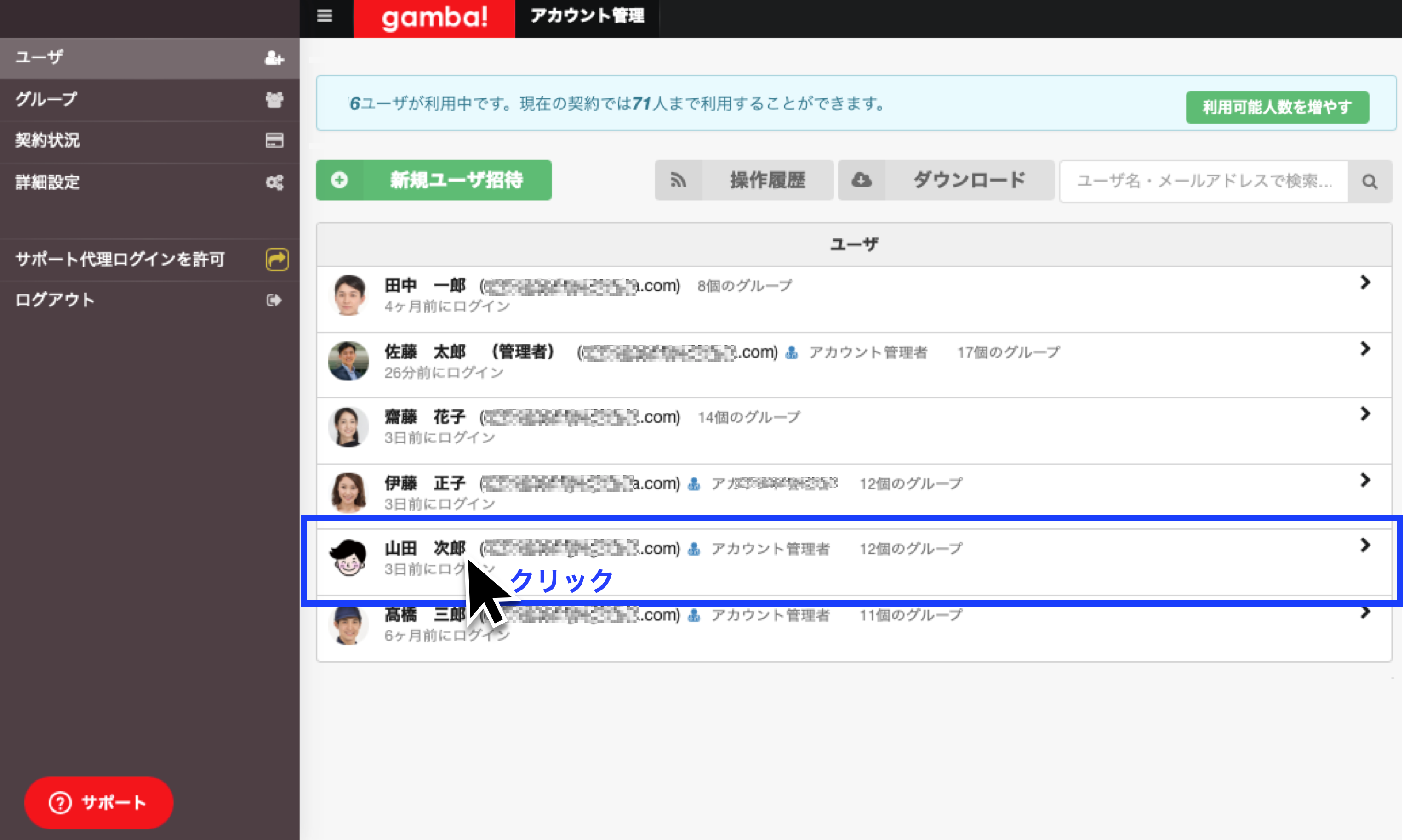Click the ダウンロード button

click(946, 180)
